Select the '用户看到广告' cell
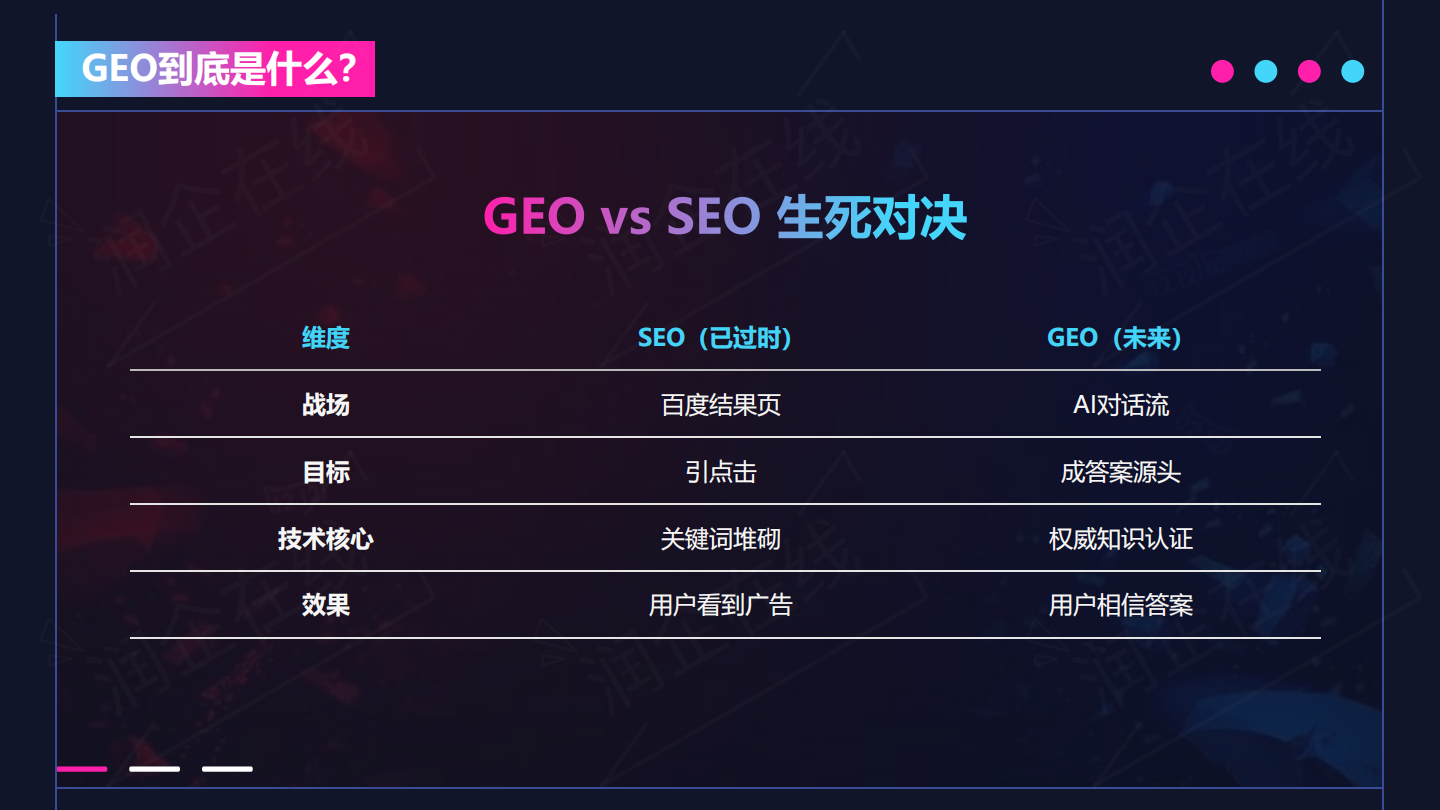 720,605
